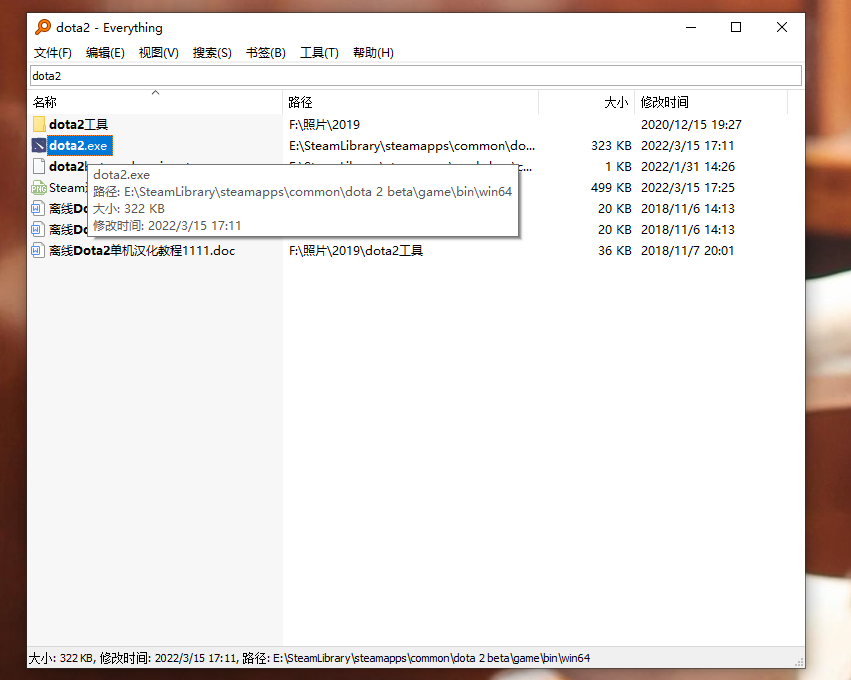Maximize the Everything window

point(736,27)
